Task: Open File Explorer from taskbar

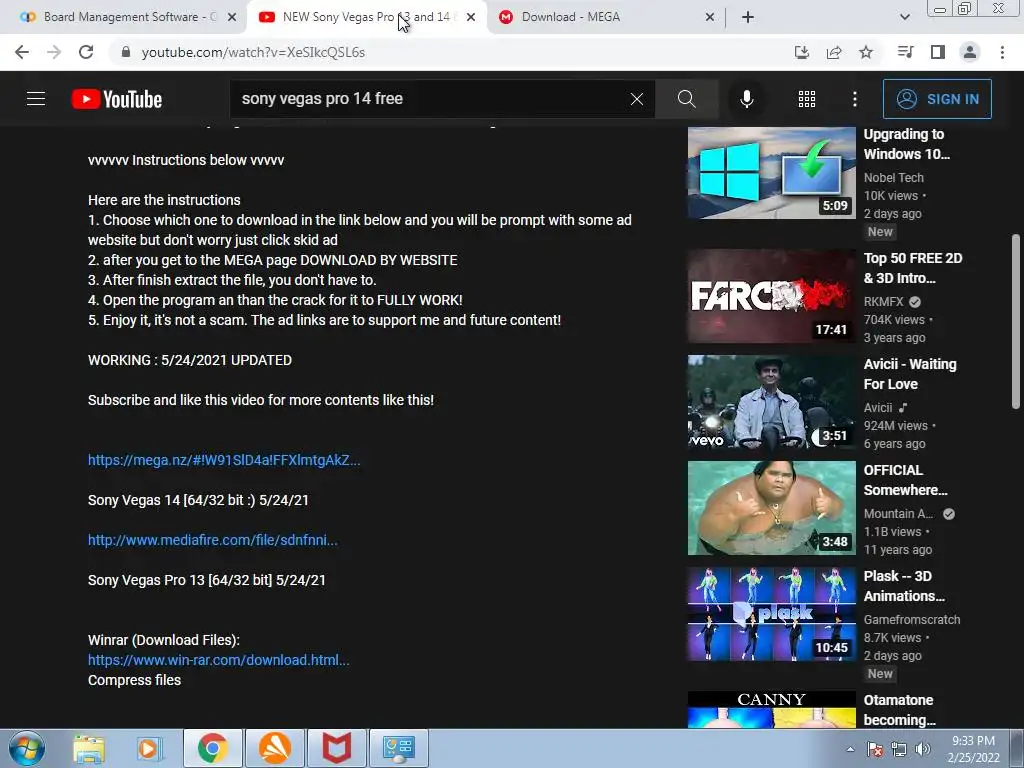Action: 89,748
